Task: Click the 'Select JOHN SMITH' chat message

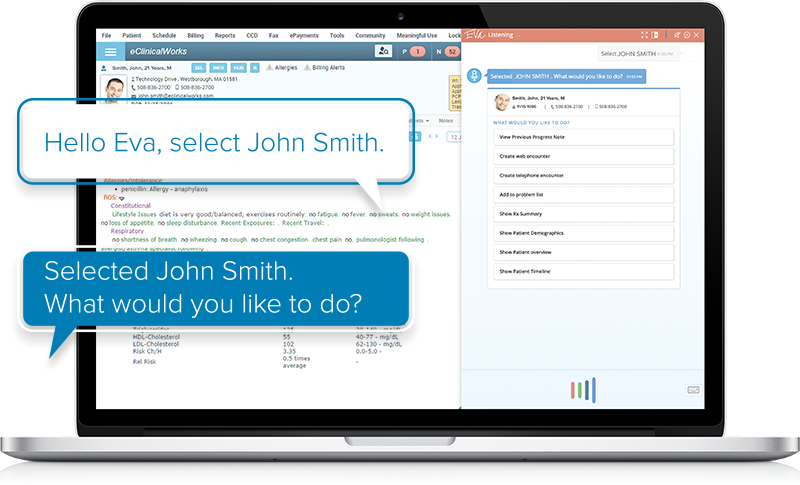Action: pyautogui.click(x=638, y=54)
